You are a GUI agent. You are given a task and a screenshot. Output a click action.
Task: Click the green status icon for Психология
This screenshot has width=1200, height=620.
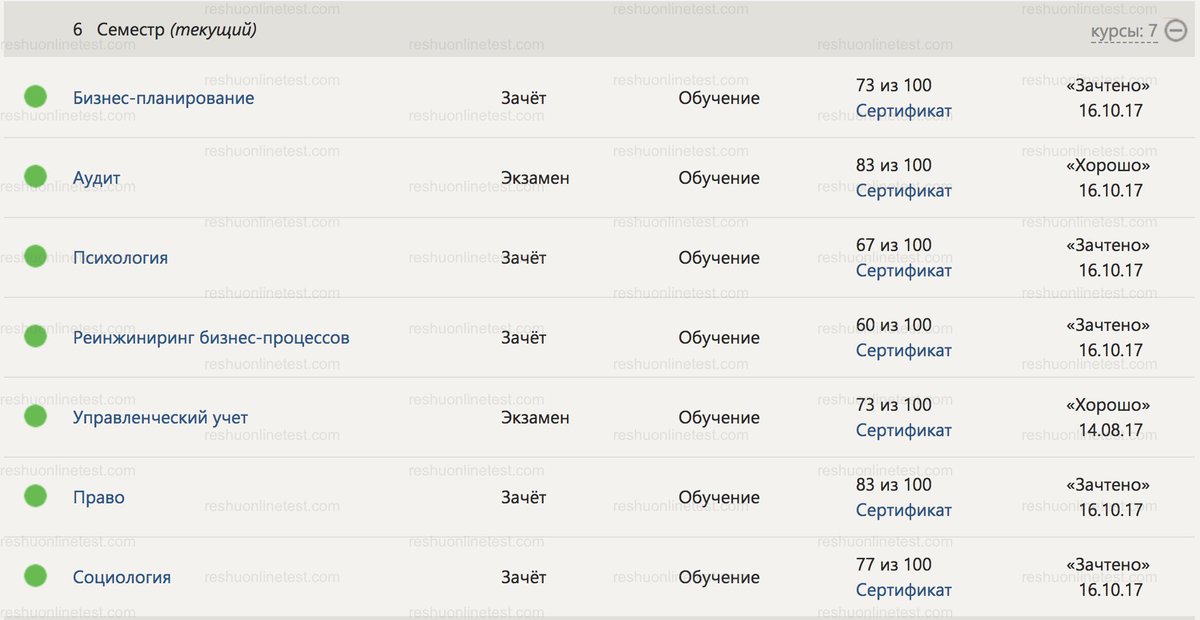35,256
